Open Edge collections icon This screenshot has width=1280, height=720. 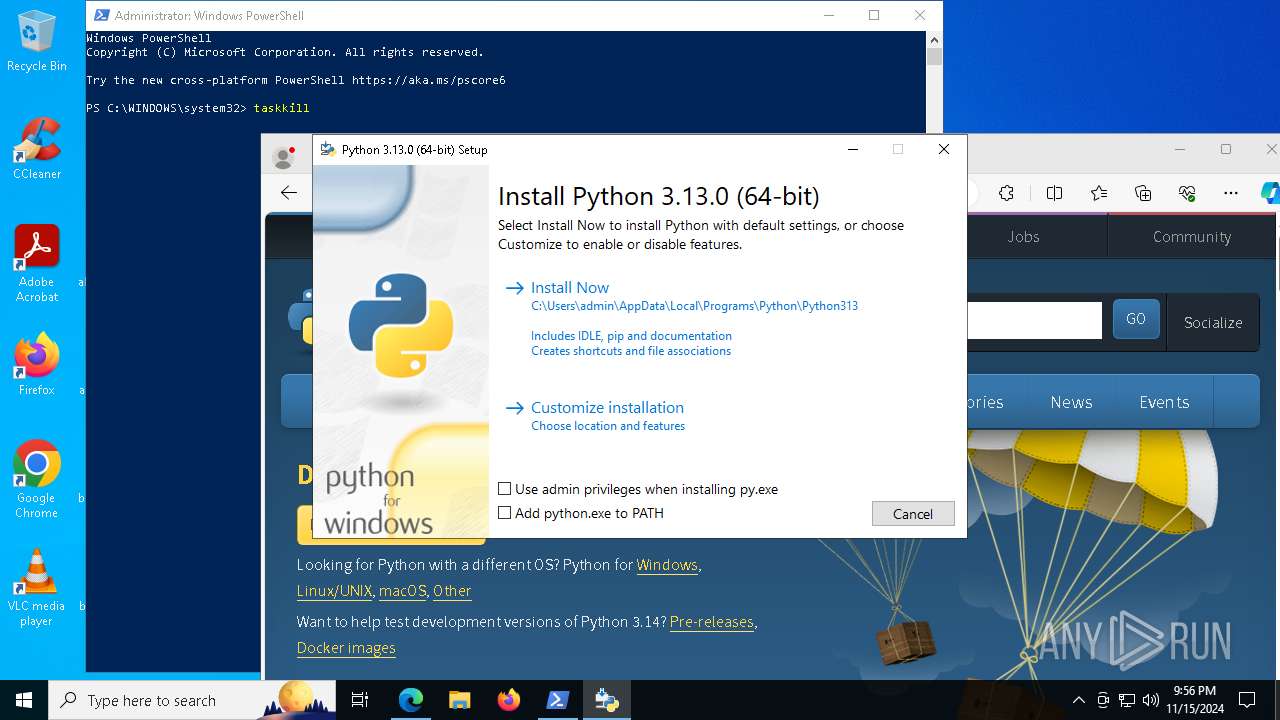point(1143,193)
